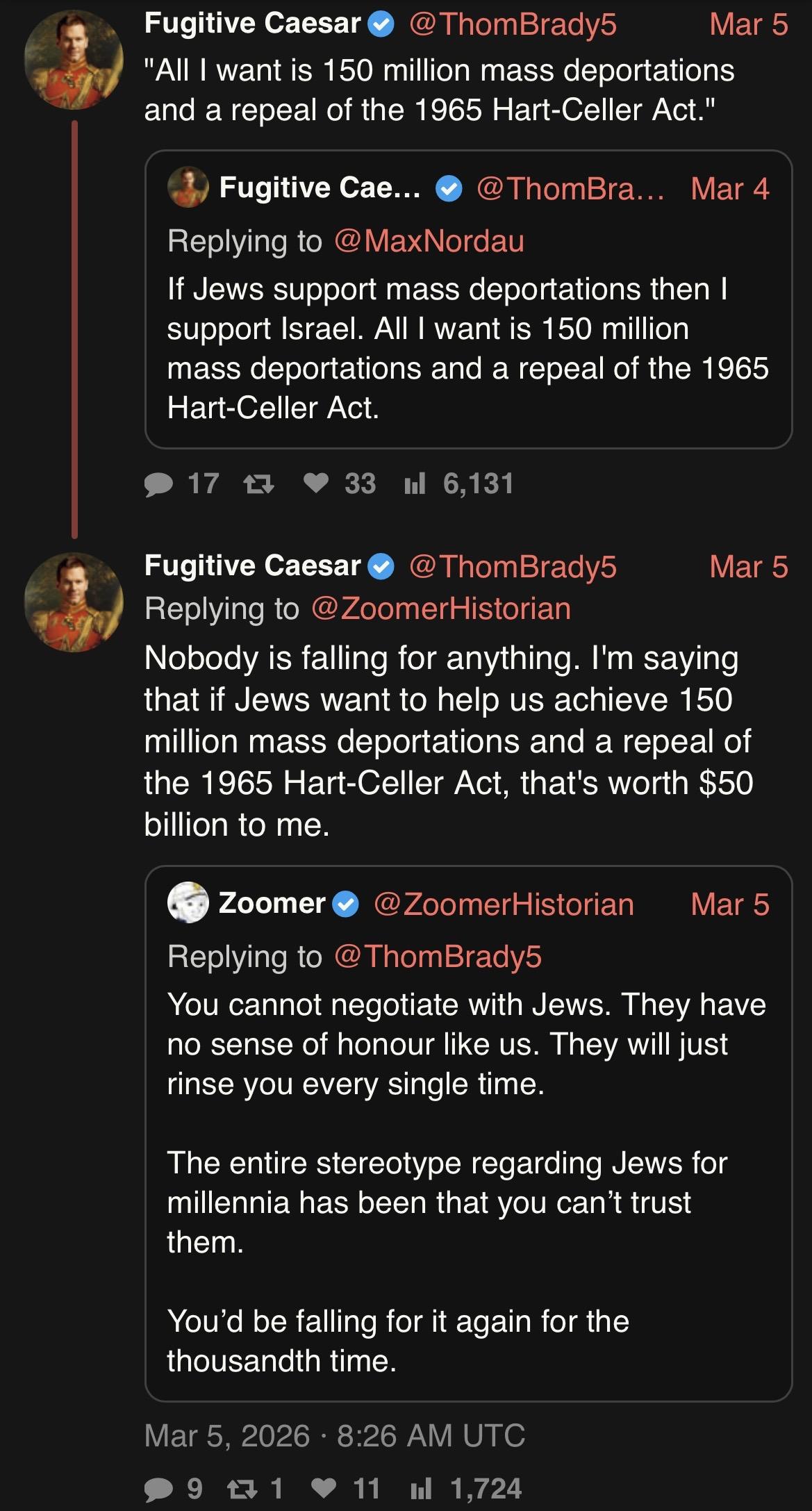
Task: Click the small Zoomer avatar in quote
Action: (188, 903)
